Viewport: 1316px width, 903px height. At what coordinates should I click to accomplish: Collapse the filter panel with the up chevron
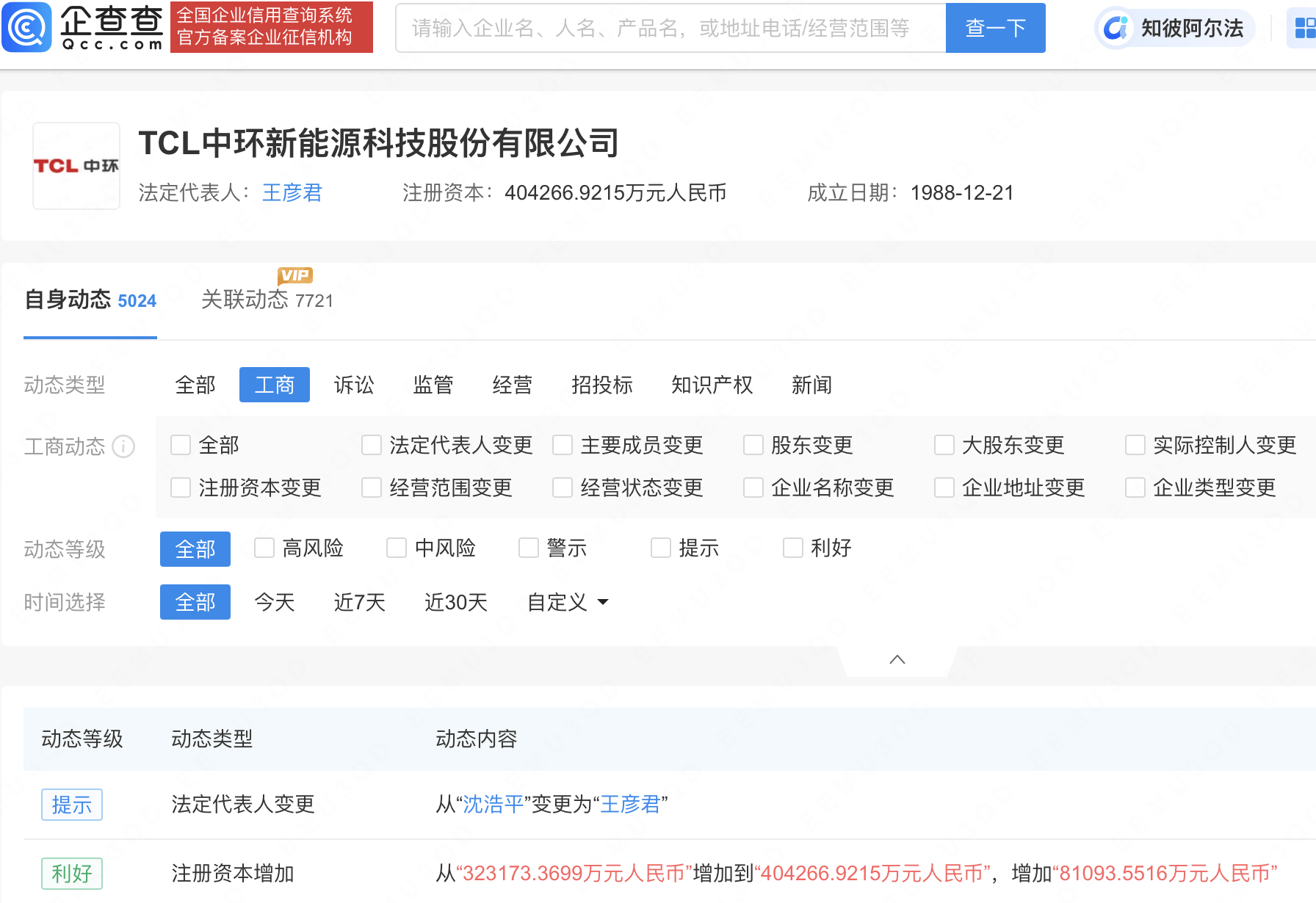[x=897, y=659]
